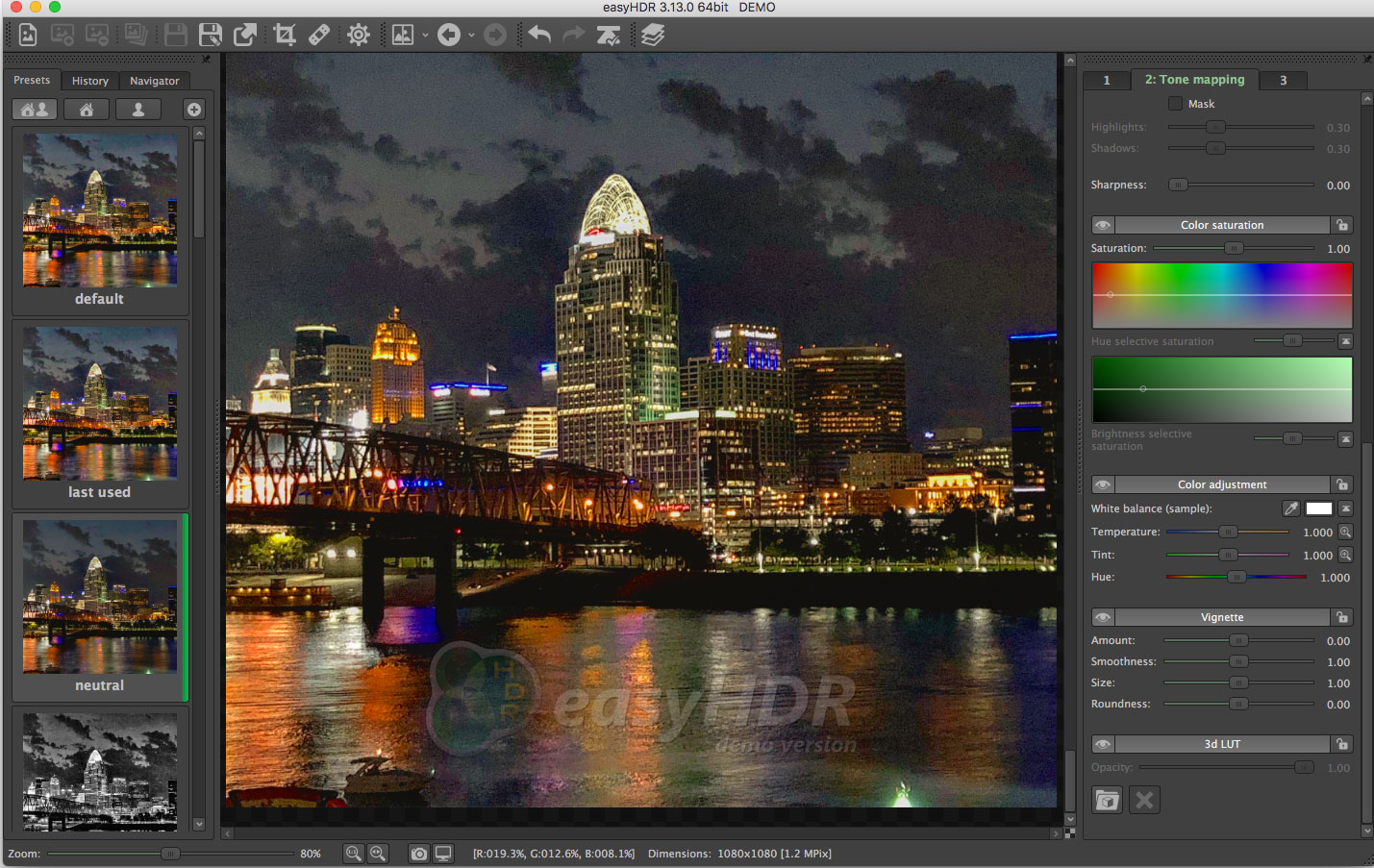This screenshot has width=1374, height=868.
Task: Open the layers stack icon in toolbar
Action: [653, 36]
